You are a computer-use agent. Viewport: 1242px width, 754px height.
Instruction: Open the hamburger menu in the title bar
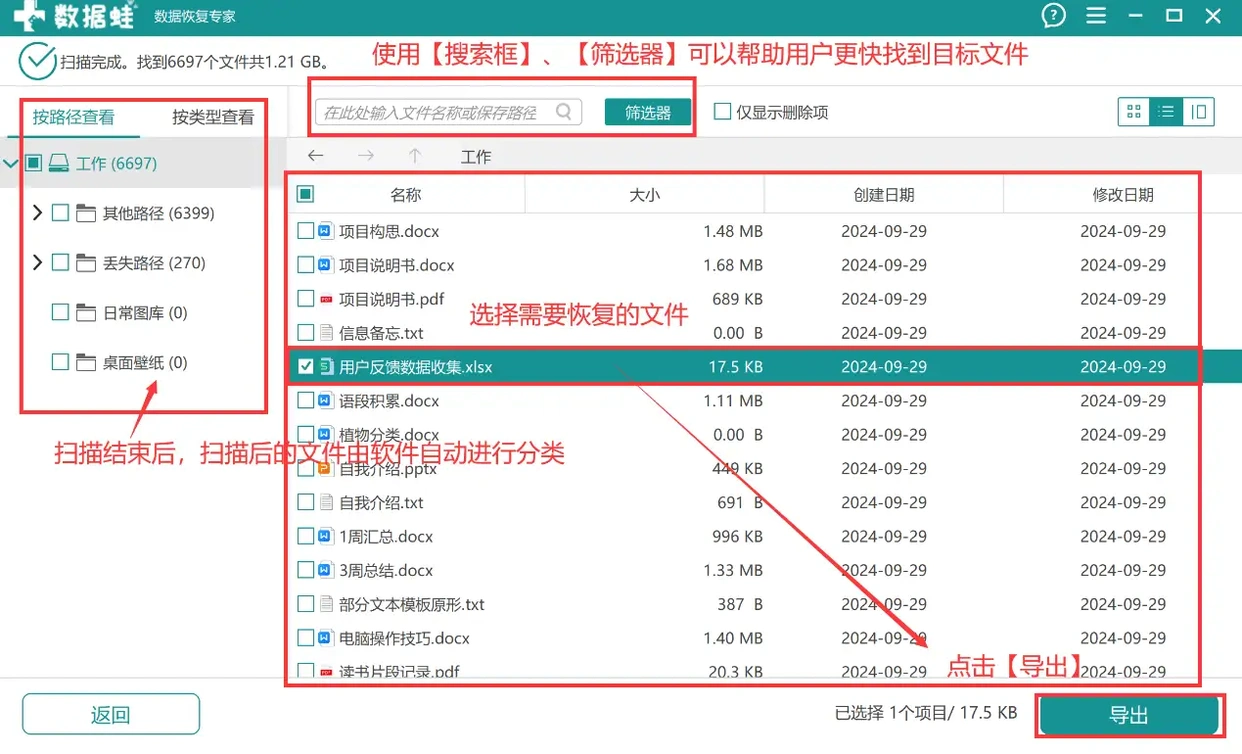[x=1096, y=16]
